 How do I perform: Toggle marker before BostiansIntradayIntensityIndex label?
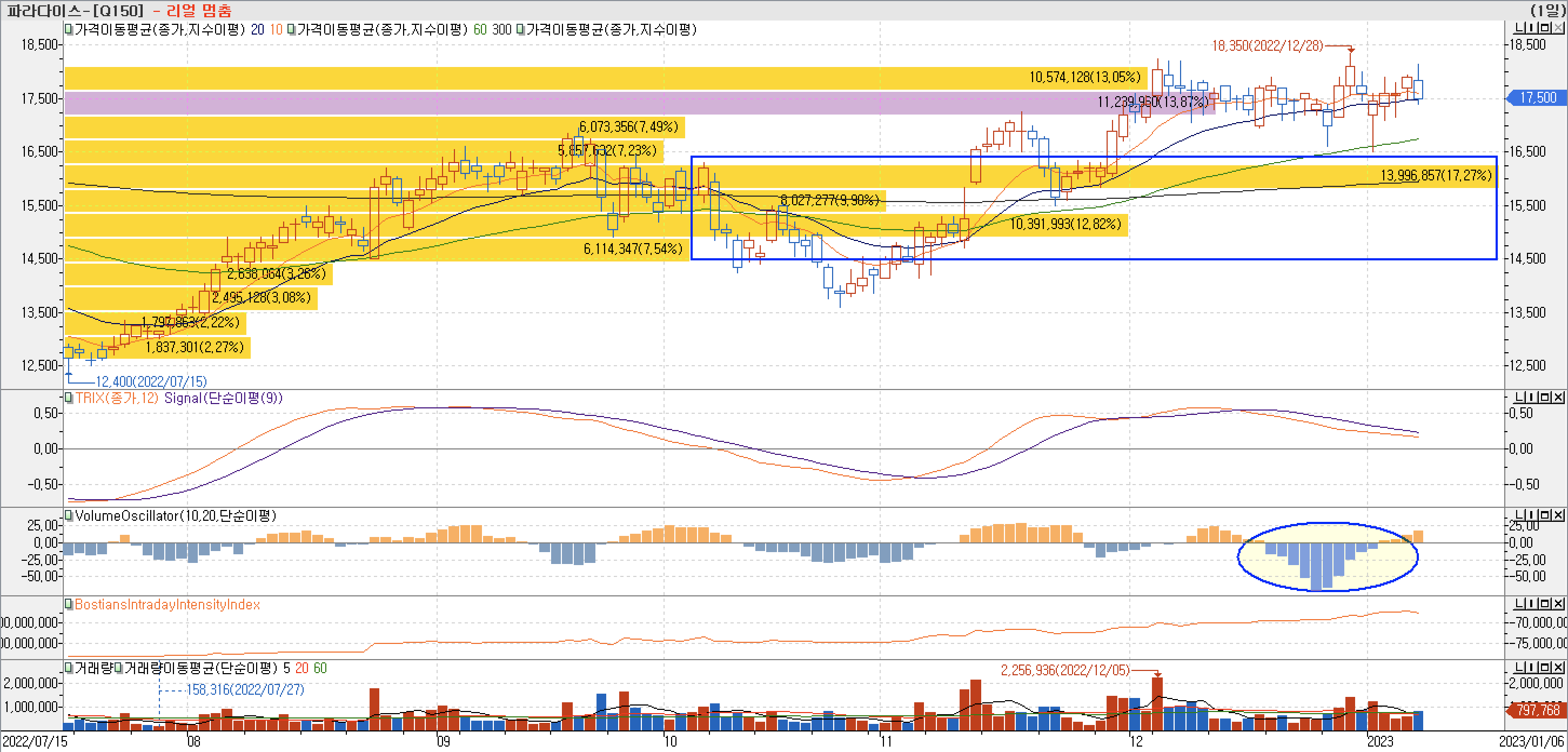[x=69, y=603]
